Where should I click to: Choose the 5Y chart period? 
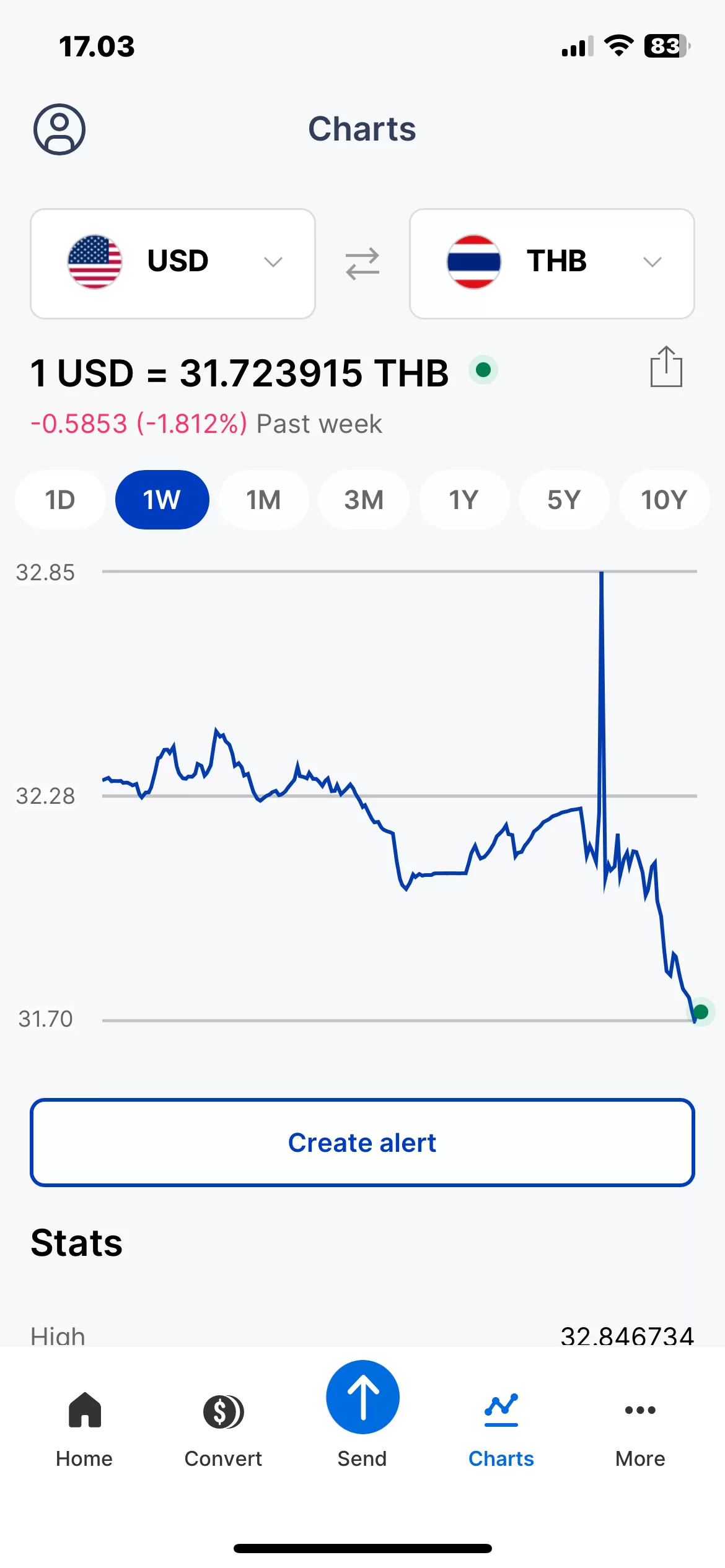[x=564, y=500]
